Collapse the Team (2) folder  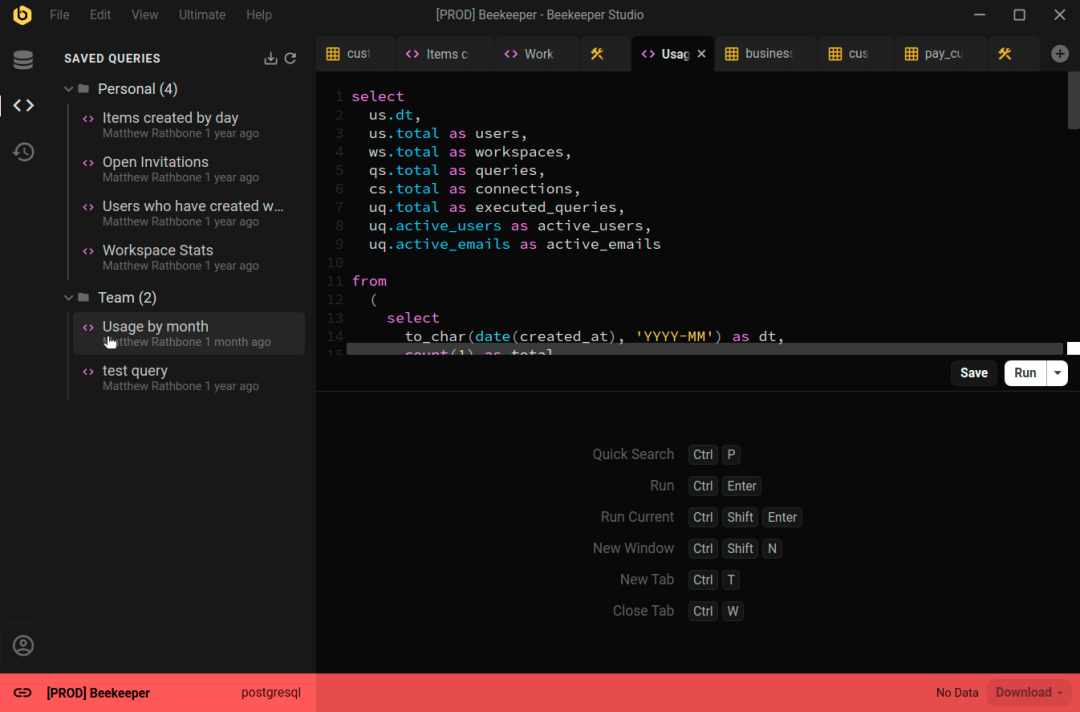[x=69, y=298]
